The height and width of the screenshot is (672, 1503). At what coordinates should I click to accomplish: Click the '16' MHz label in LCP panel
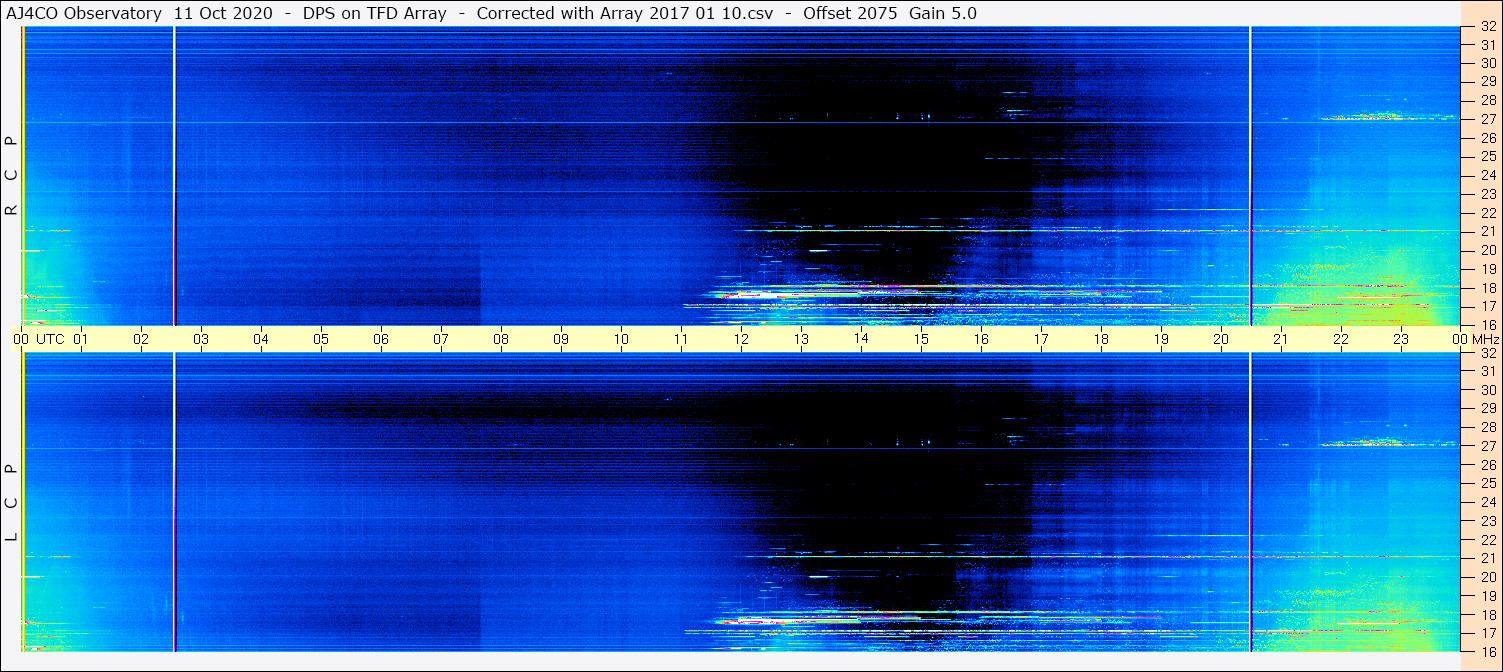[1487, 651]
